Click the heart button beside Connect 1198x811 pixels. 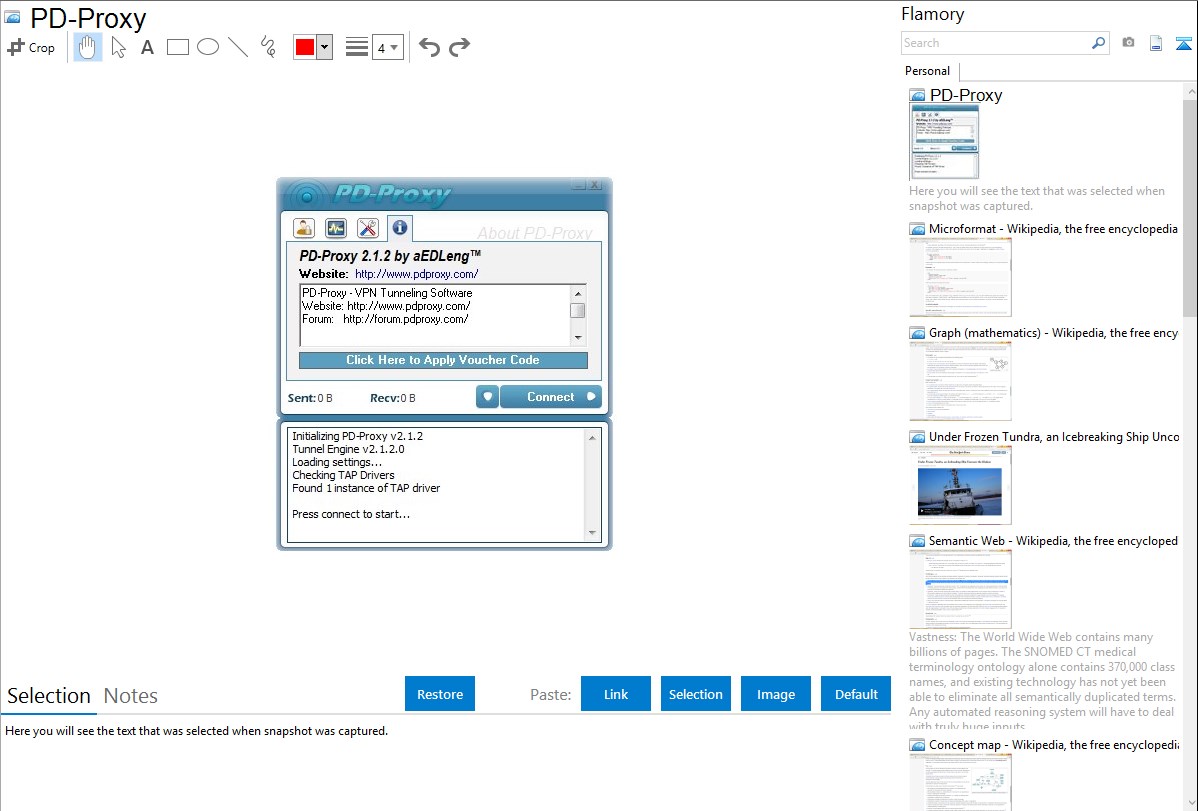[x=487, y=397]
